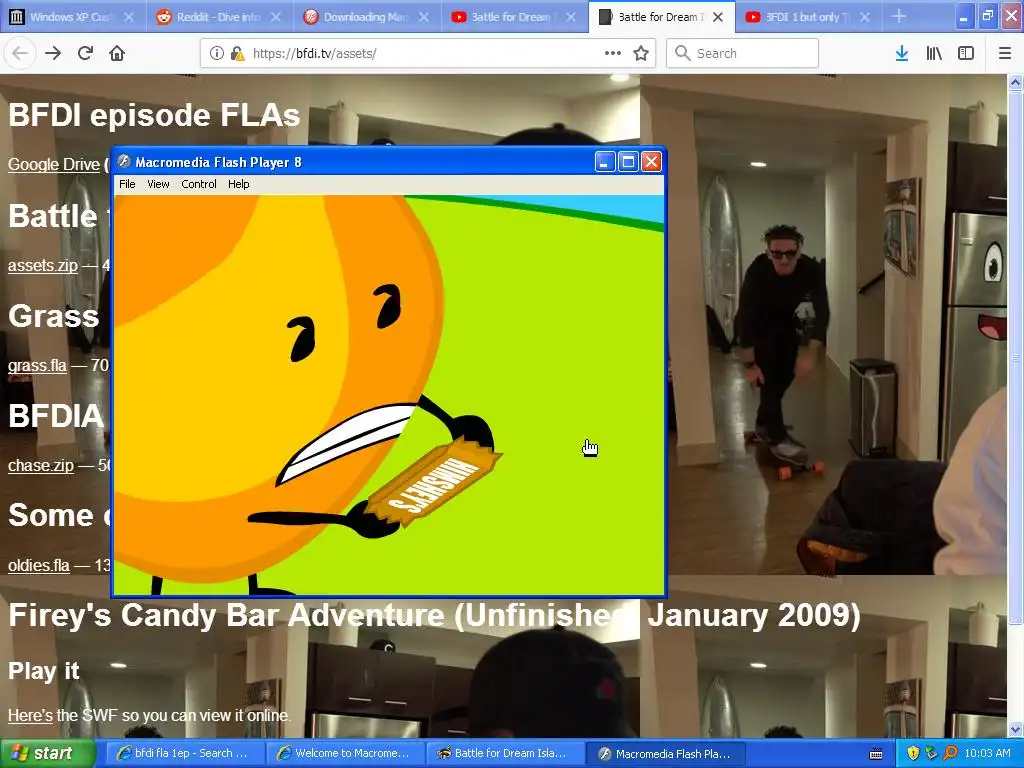
Task: Download chase.zip link
Action: point(40,465)
